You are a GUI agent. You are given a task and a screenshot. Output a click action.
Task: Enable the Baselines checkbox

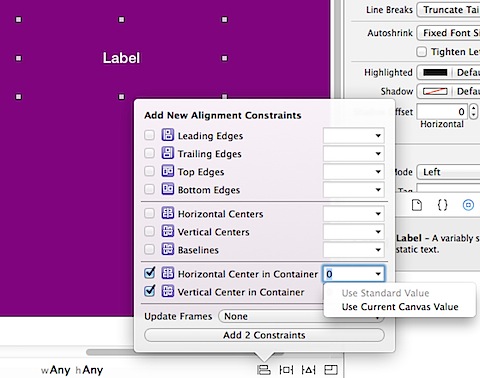point(149,249)
